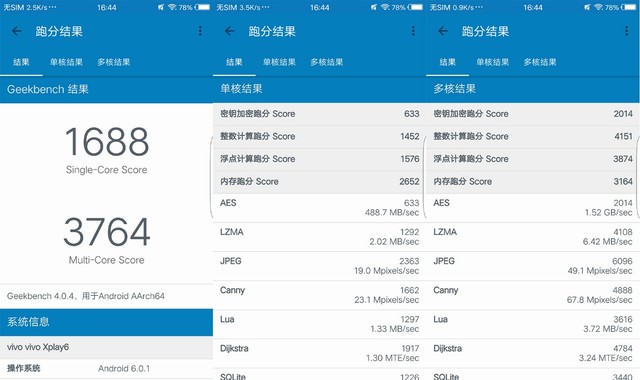Tap 多核结果 section header in right screen
The height and width of the screenshot is (380, 640).
click(x=533, y=89)
